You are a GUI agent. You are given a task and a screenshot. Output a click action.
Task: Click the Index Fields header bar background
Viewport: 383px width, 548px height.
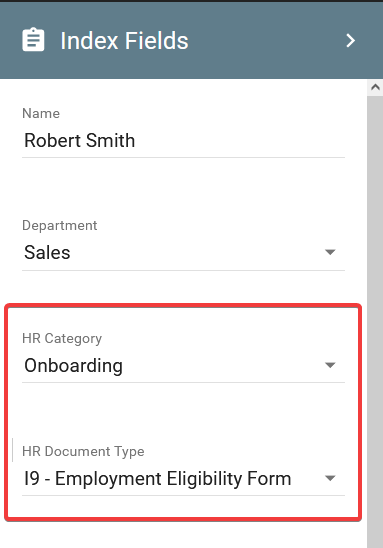coord(266,41)
